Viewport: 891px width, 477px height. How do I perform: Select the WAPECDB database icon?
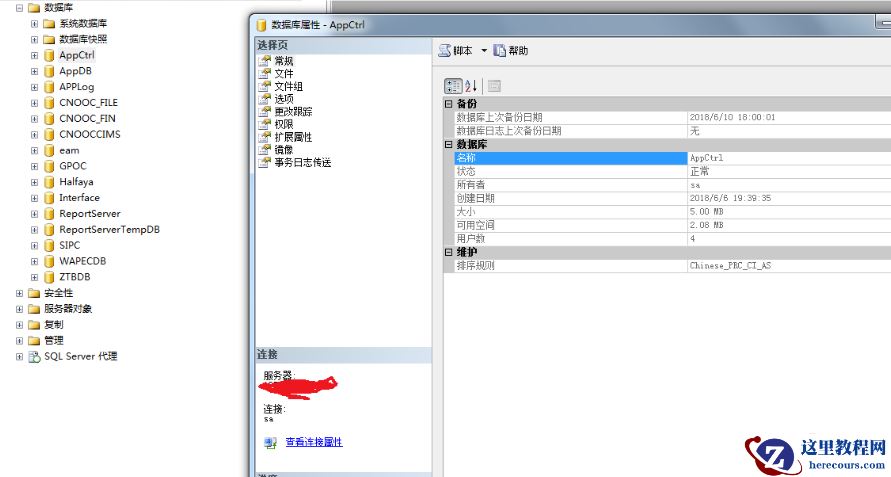[x=49, y=262]
